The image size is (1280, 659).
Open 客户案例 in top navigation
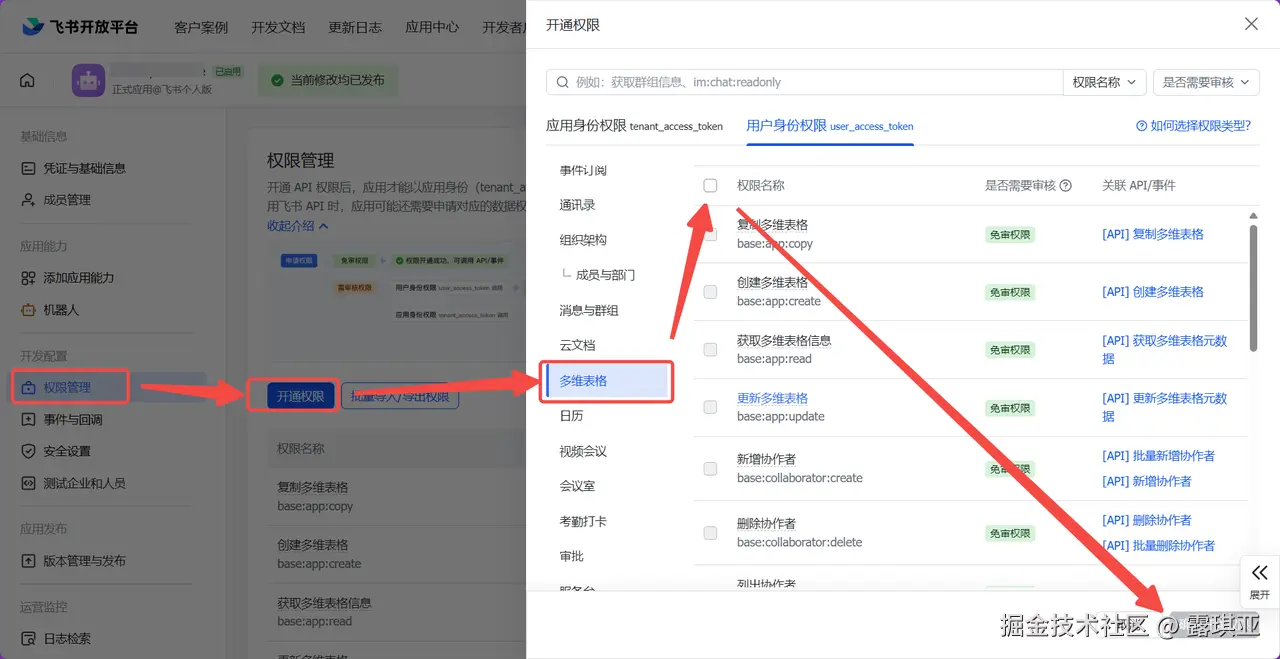[201, 27]
